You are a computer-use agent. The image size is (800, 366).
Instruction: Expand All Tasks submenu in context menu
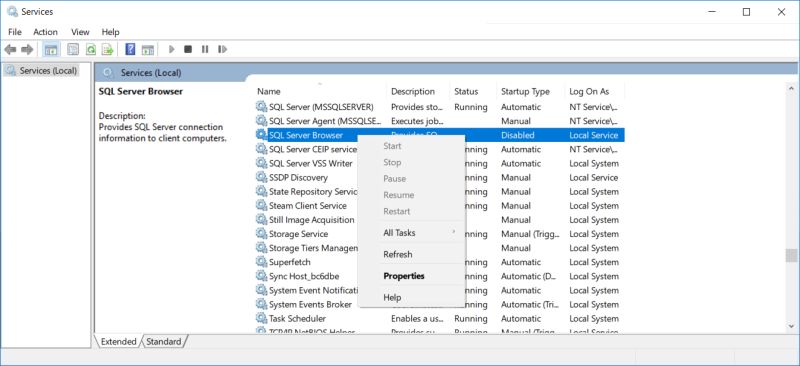[x=411, y=233]
